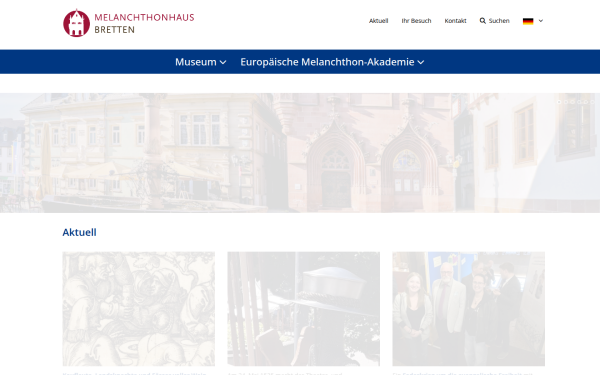Expand the chevron beside Europäische Melanchthon-Akademie
This screenshot has width=600, height=375.
click(421, 62)
